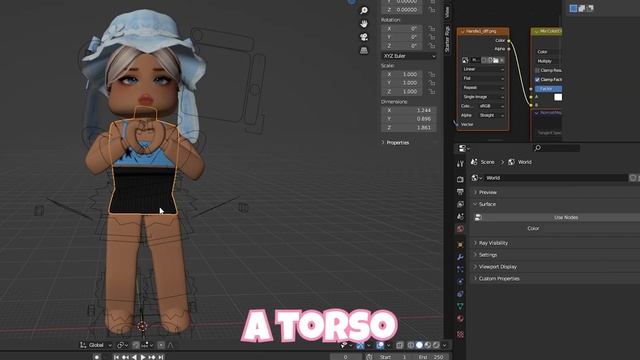This screenshot has height=360, width=640.
Task: Switch to rendered viewport shading
Action: pyautogui.click(x=436, y=345)
